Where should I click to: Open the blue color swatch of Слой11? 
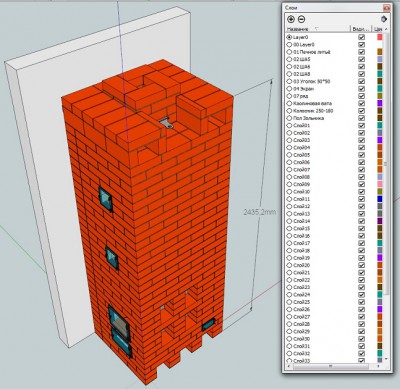[x=379, y=199]
